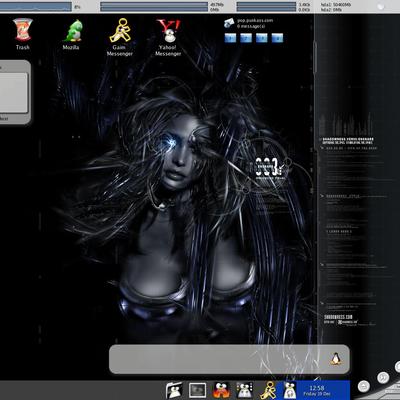
Task: Click the Tux penguin icon in gray bar
Action: pos(336,359)
